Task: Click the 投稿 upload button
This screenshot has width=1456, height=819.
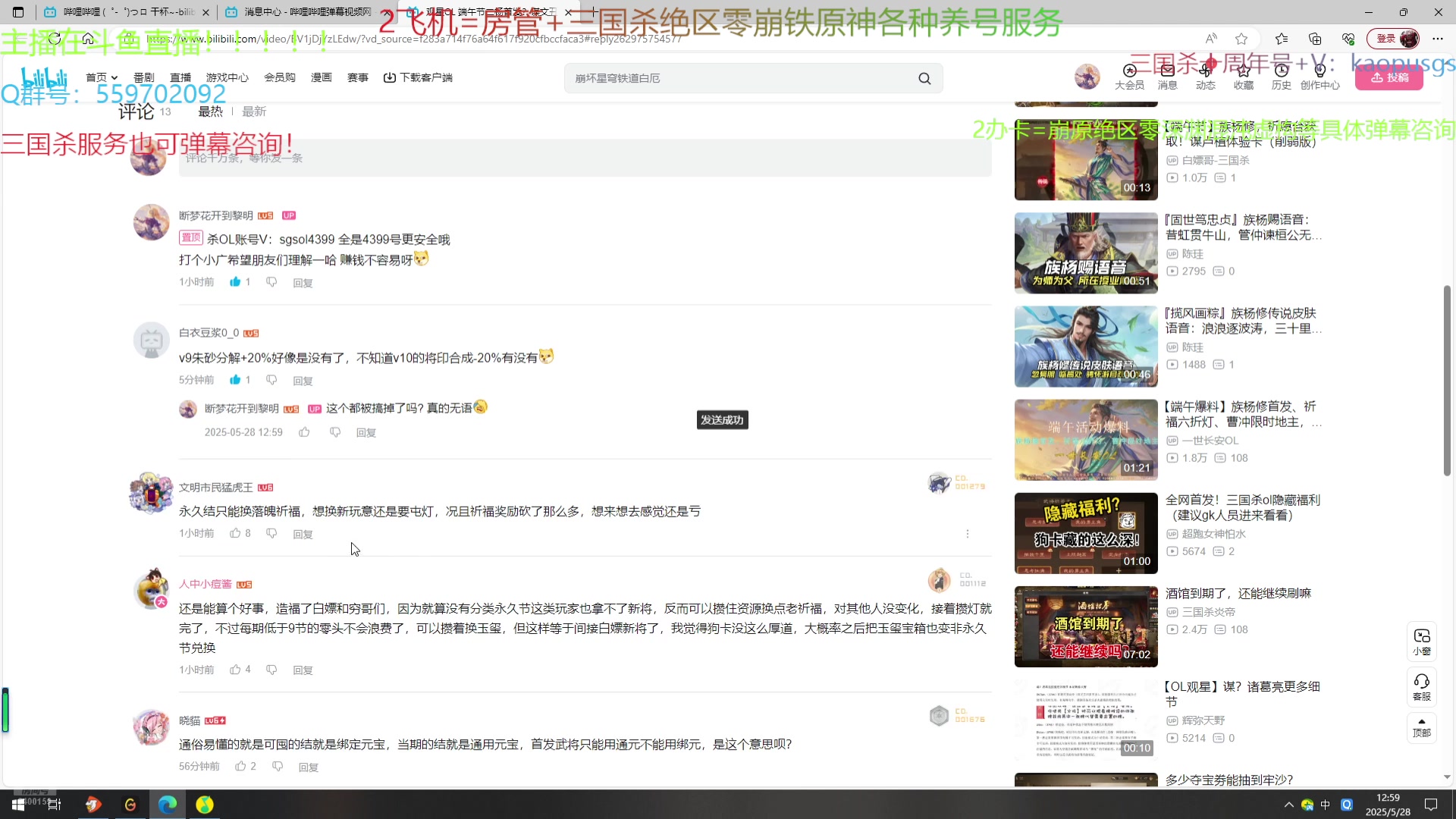Action: tap(1389, 77)
